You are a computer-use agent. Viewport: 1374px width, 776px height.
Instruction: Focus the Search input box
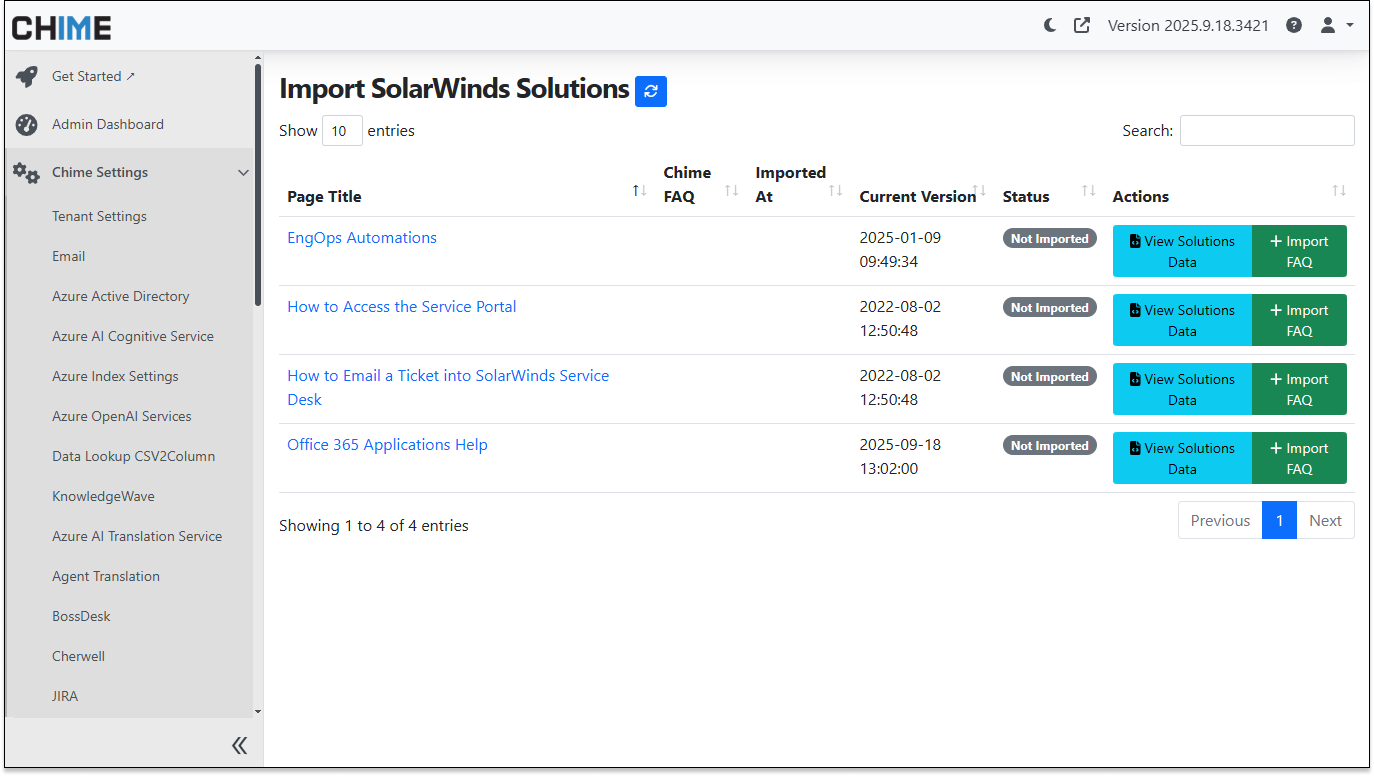(1267, 131)
